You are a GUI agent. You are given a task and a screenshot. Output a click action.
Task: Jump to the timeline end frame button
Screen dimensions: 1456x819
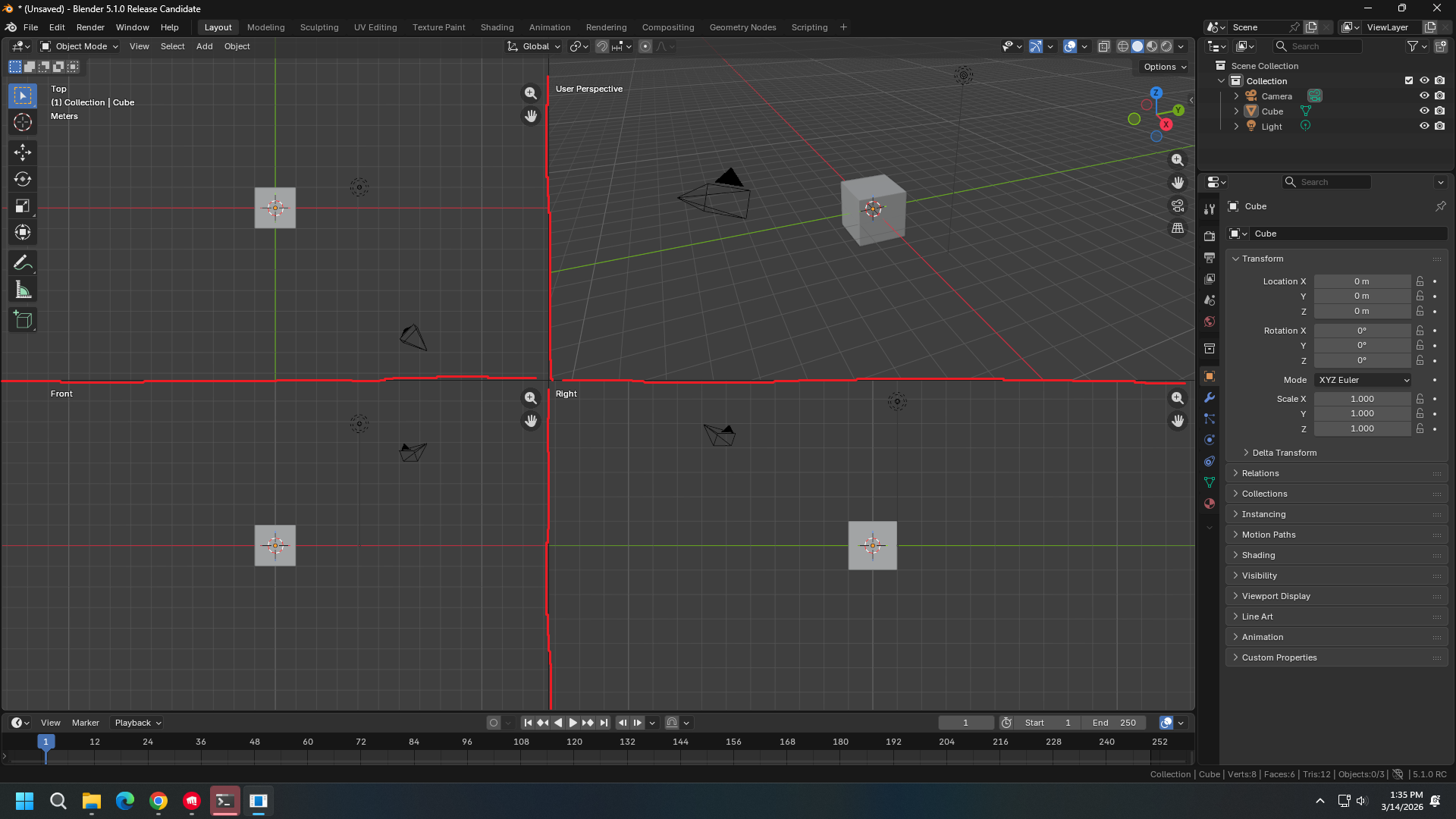[604, 723]
